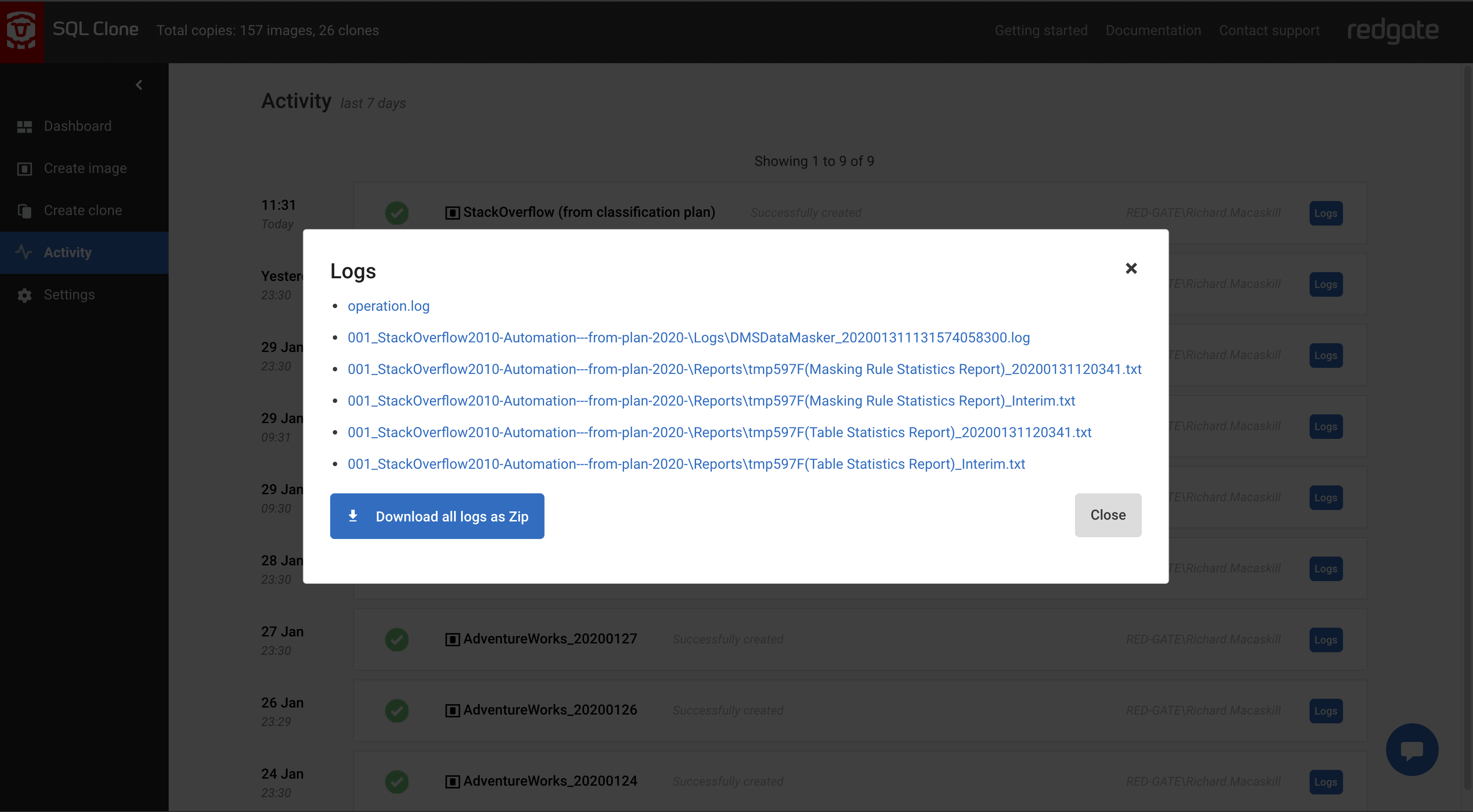Open Documentation link in header
The width and height of the screenshot is (1473, 812).
[1153, 30]
